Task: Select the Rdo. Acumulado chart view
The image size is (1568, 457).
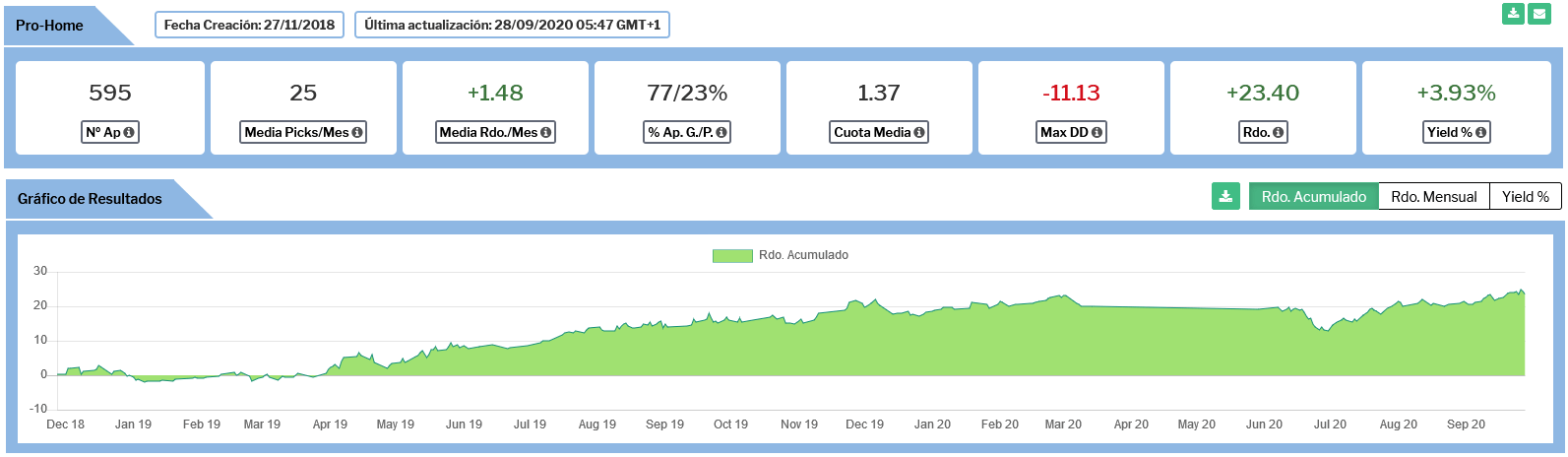Action: 1313,197
